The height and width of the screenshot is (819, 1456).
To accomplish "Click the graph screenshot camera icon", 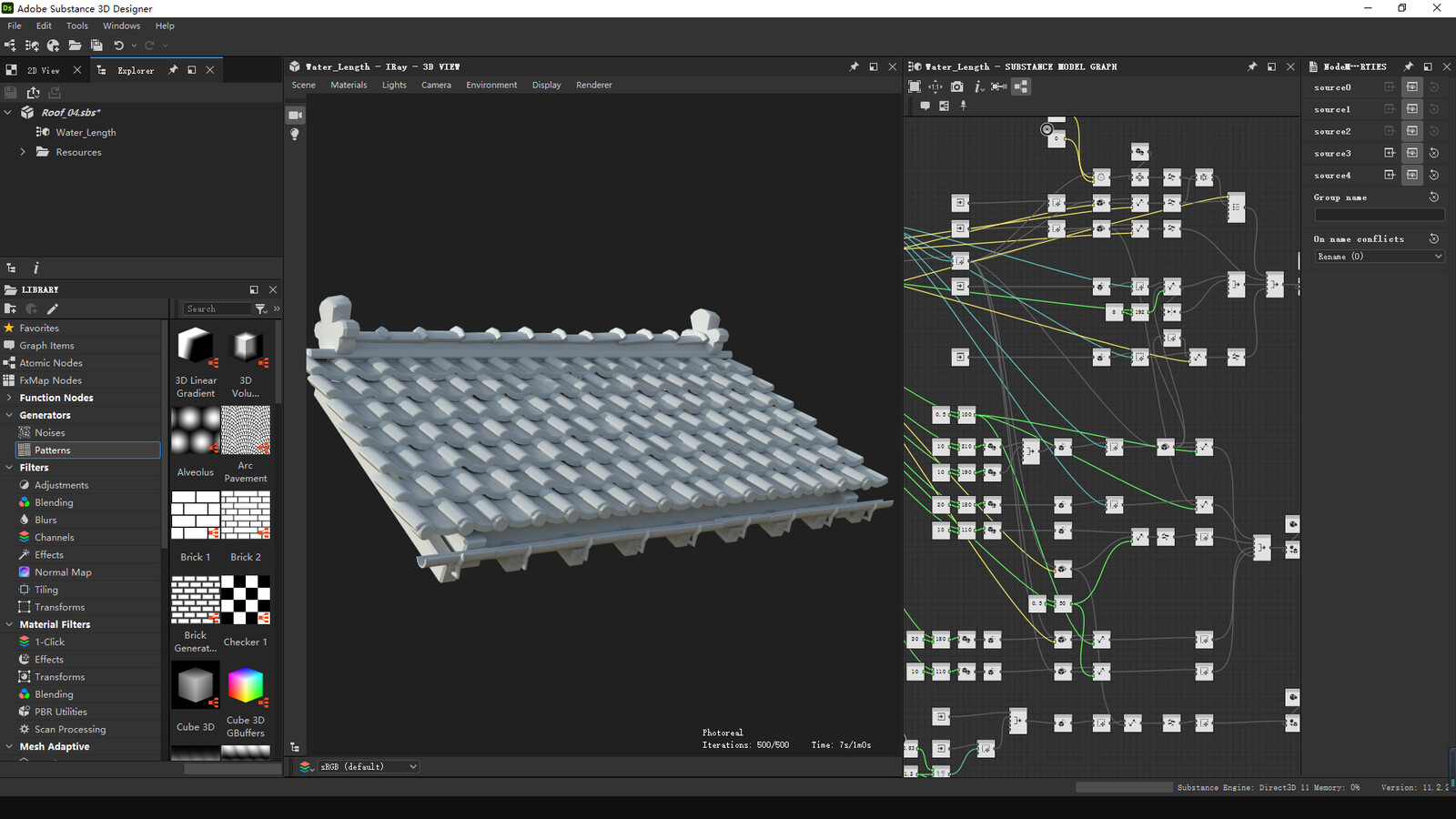I will point(957,86).
